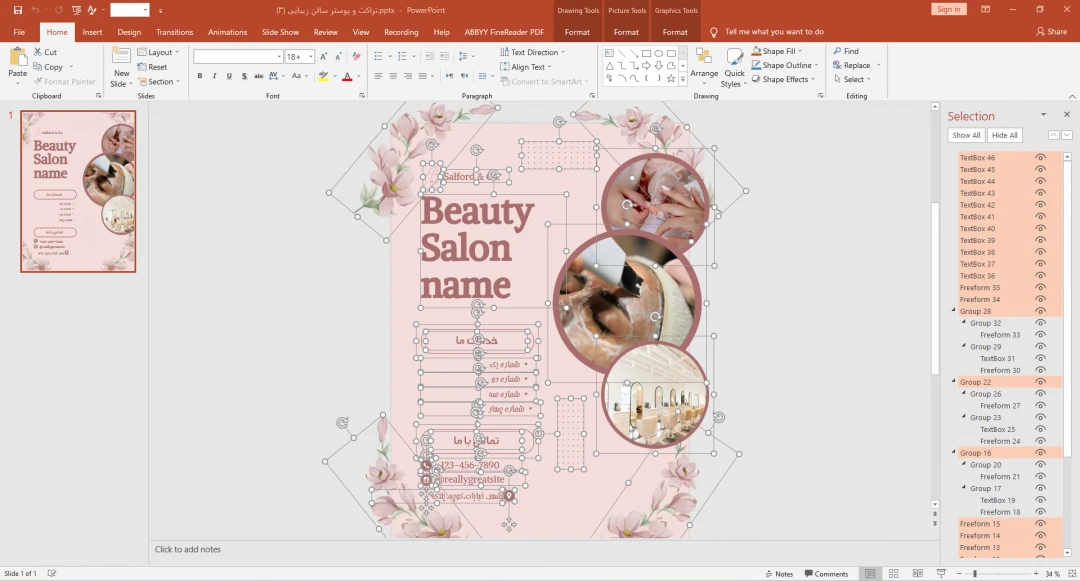This screenshot has width=1080, height=581.
Task: Click the Clear All Formatting icon
Action: tap(354, 57)
